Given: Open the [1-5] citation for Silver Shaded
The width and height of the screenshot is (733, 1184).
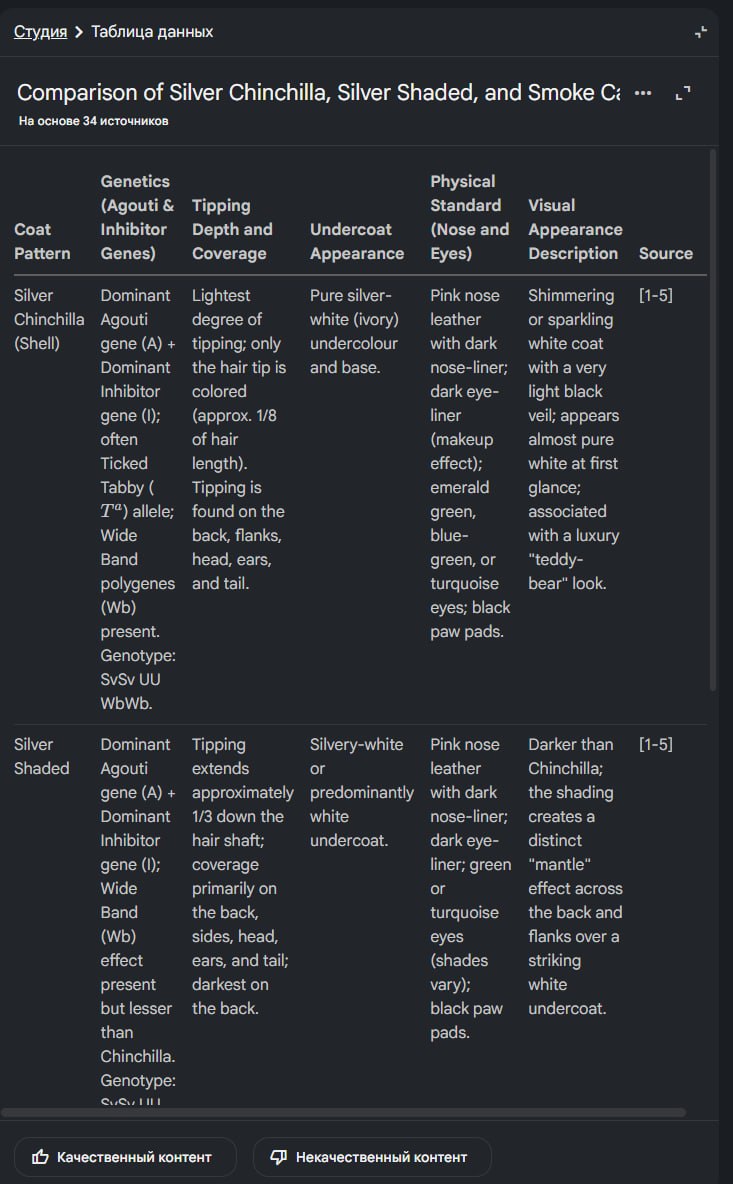Looking at the screenshot, I should 655,745.
